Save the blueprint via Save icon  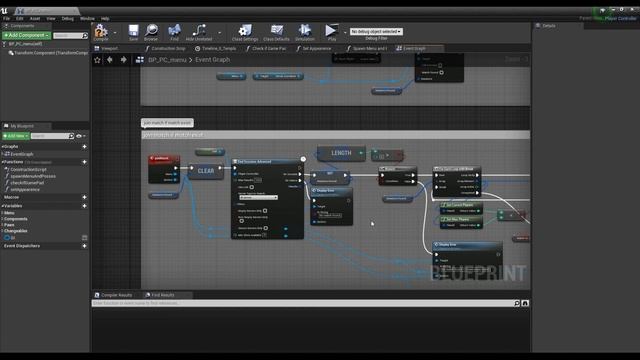tap(133, 32)
